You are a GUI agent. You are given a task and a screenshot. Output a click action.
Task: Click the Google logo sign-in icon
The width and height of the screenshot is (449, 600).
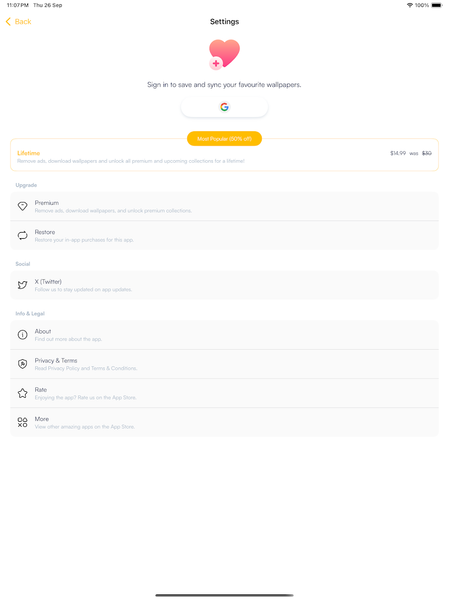point(224,107)
